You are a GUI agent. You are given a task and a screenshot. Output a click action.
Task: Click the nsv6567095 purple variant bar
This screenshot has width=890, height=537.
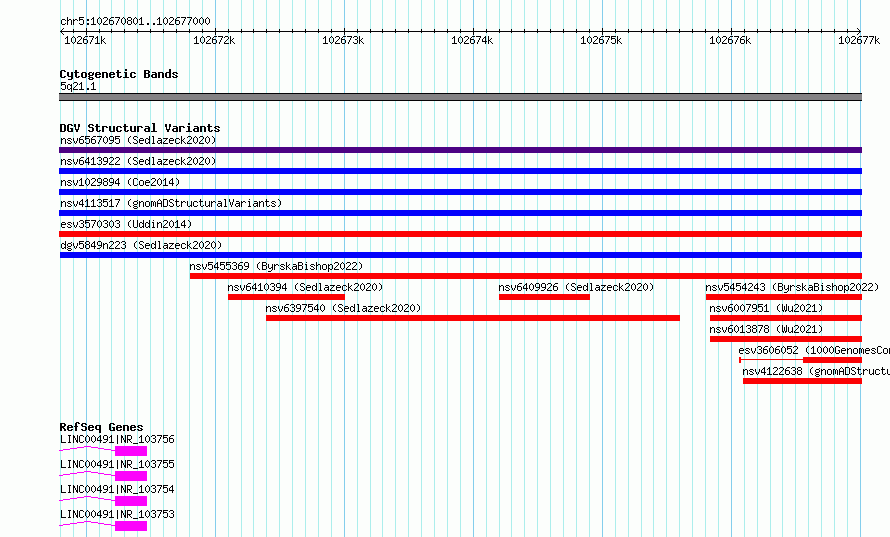(460, 150)
